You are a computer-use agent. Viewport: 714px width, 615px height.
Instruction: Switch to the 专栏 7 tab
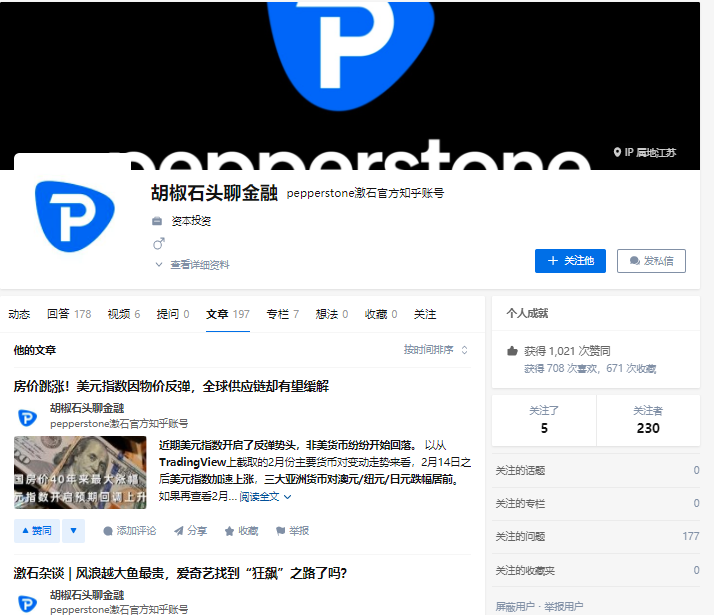[x=283, y=314]
